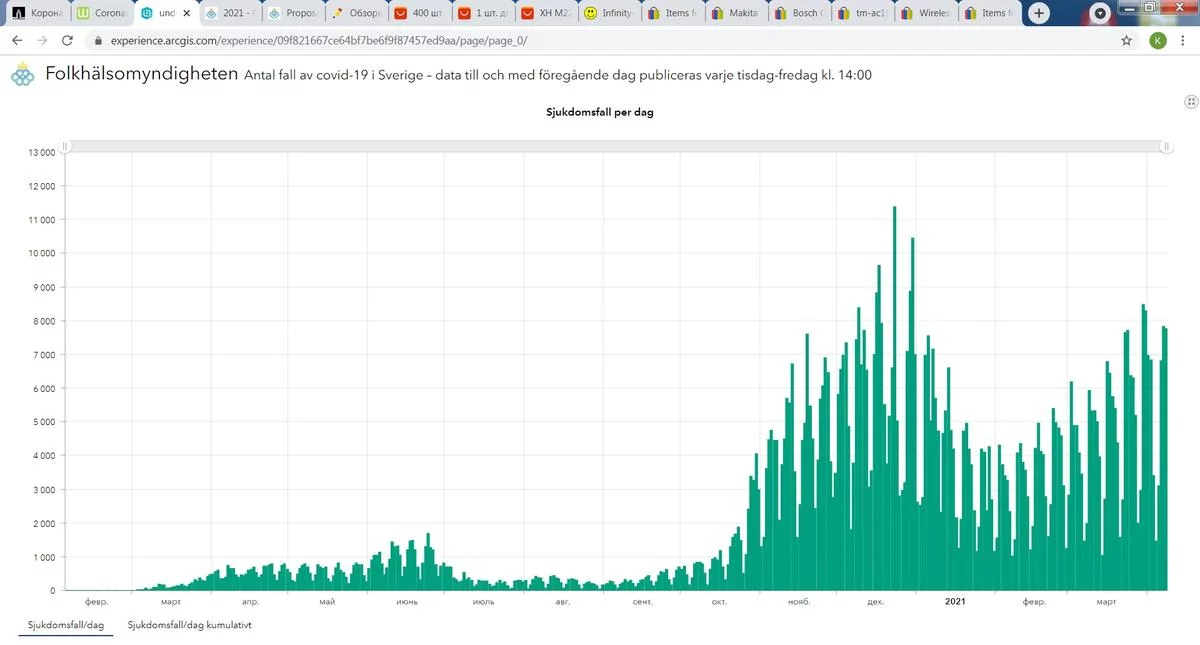Click the lock icon in address bar
Screen dimensions: 1200x645
click(97, 41)
